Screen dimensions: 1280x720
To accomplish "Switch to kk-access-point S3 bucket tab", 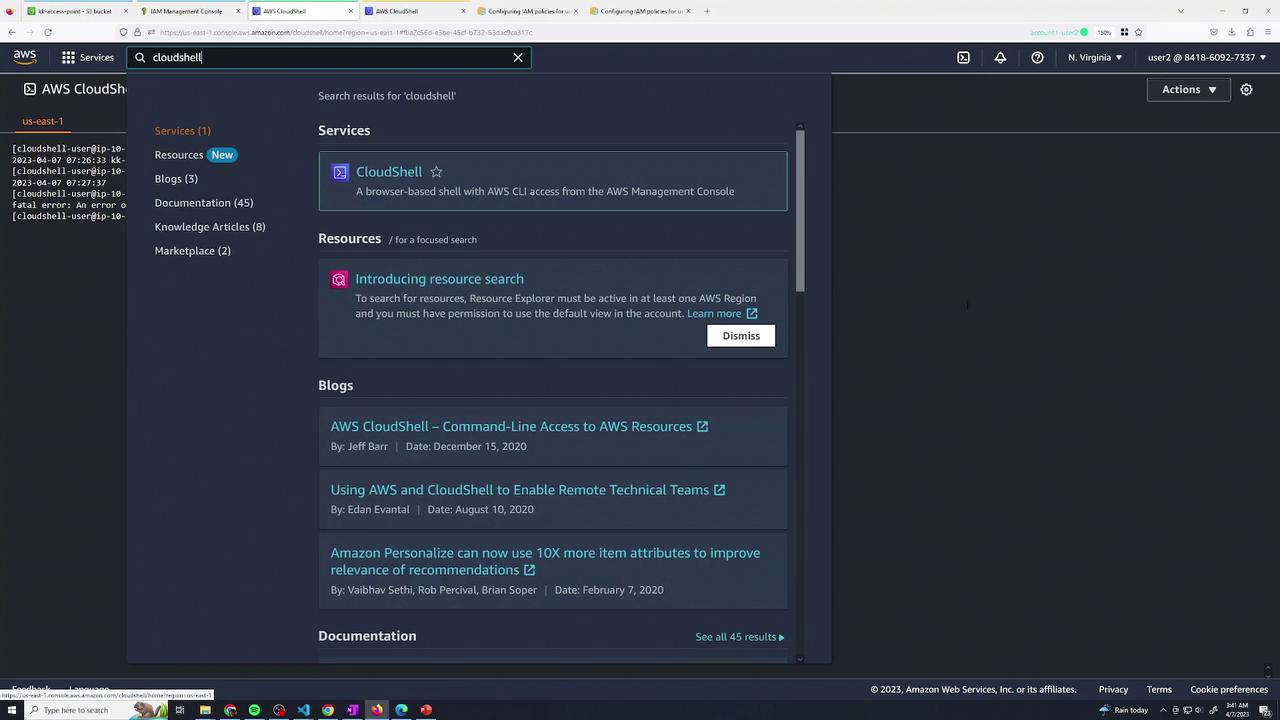I will tap(75, 11).
